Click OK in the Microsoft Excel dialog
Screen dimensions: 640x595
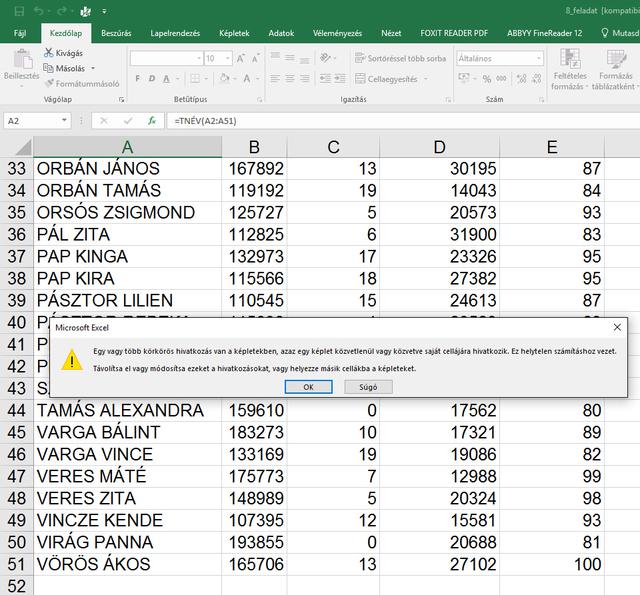tap(309, 387)
